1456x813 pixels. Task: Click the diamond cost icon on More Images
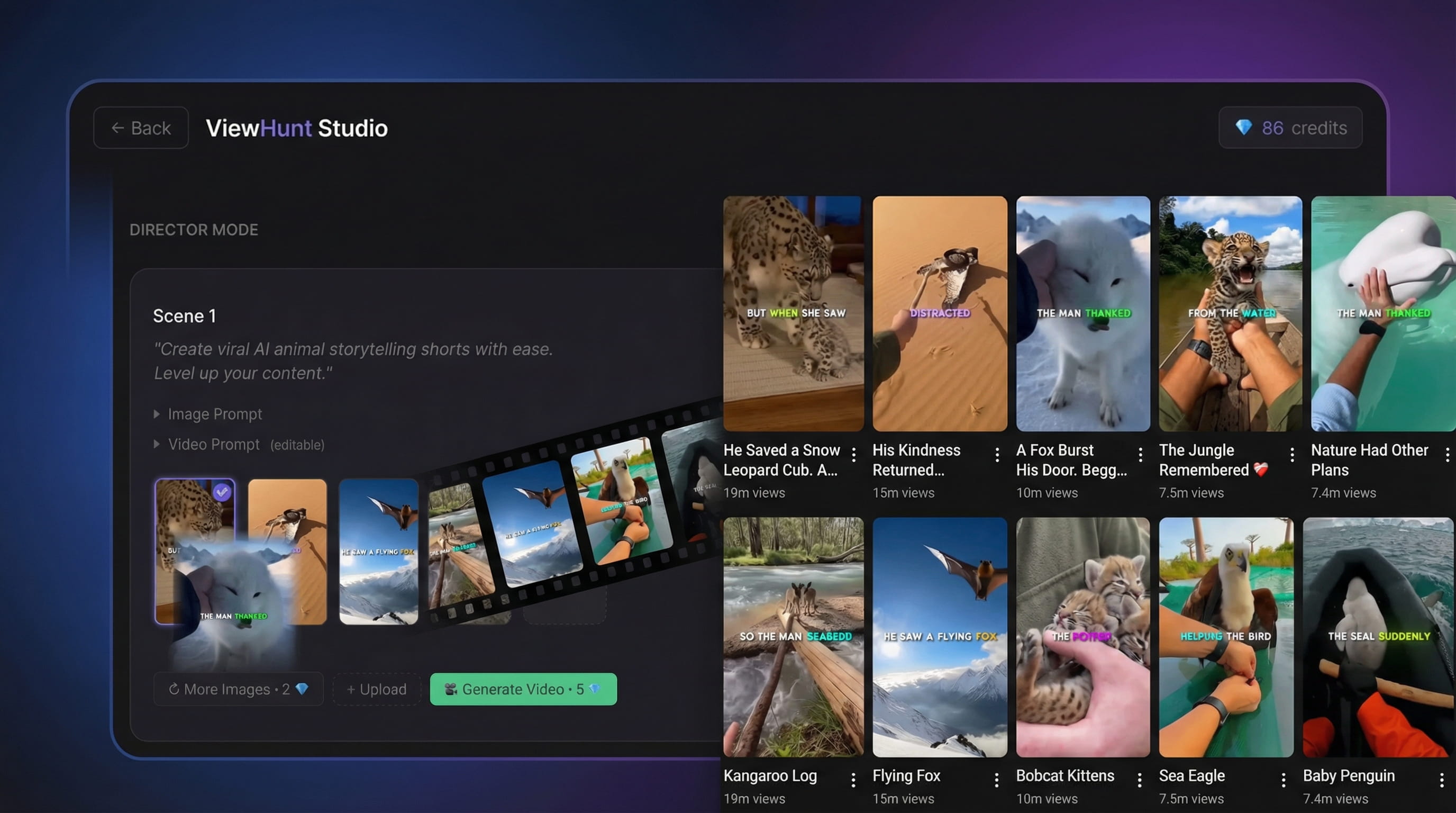coord(303,689)
